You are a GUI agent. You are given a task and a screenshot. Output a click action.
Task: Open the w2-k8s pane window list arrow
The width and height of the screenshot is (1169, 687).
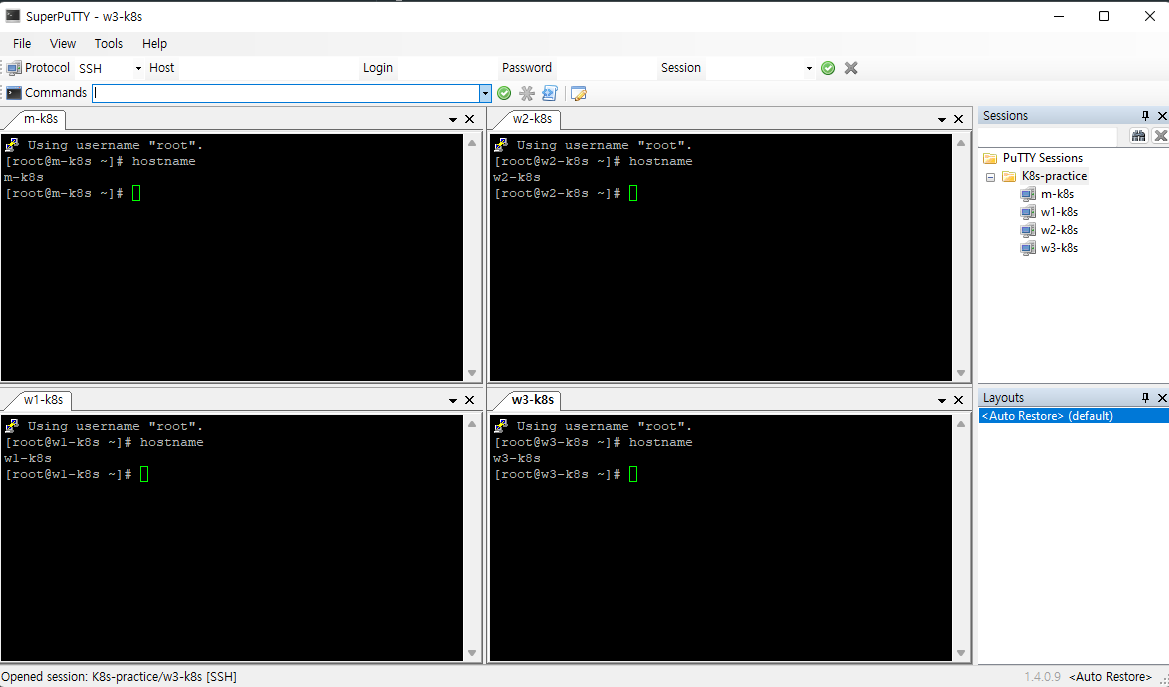coord(942,119)
